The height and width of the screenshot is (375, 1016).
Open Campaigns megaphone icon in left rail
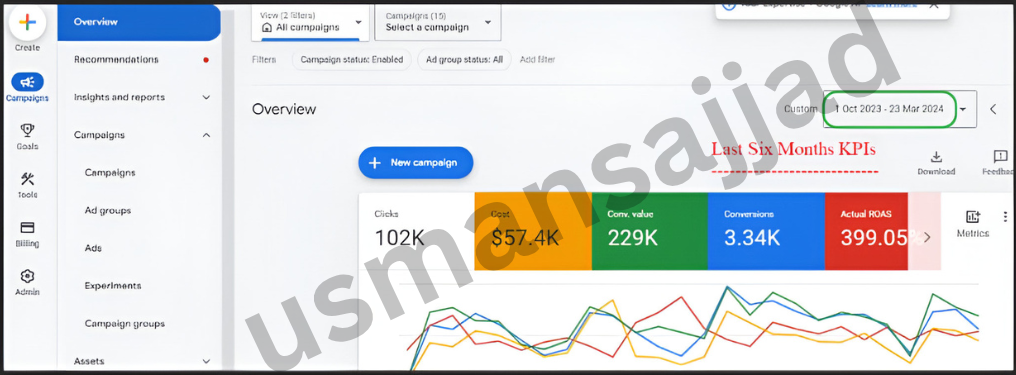(x=27, y=82)
